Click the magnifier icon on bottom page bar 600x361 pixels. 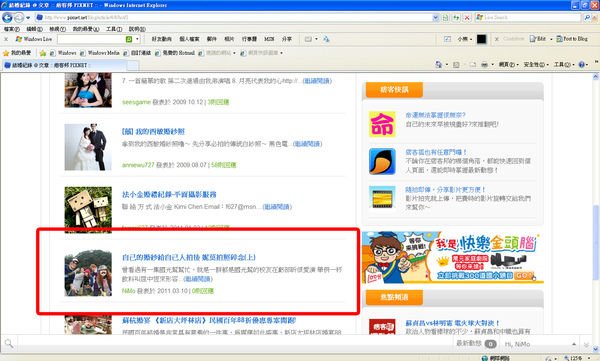(8, 344)
